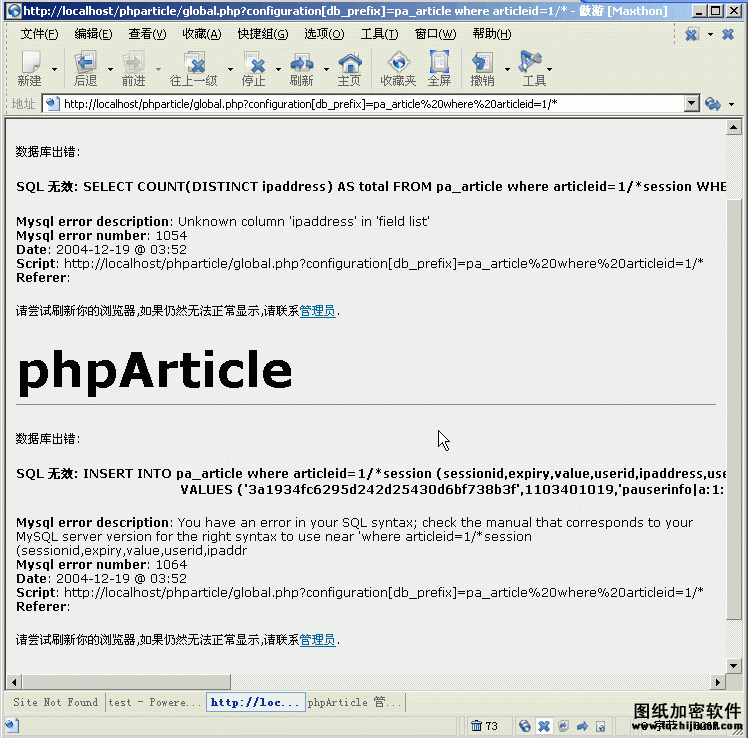Go back with the 后退 button
Viewport: 748px width, 738px height.
tap(85, 69)
